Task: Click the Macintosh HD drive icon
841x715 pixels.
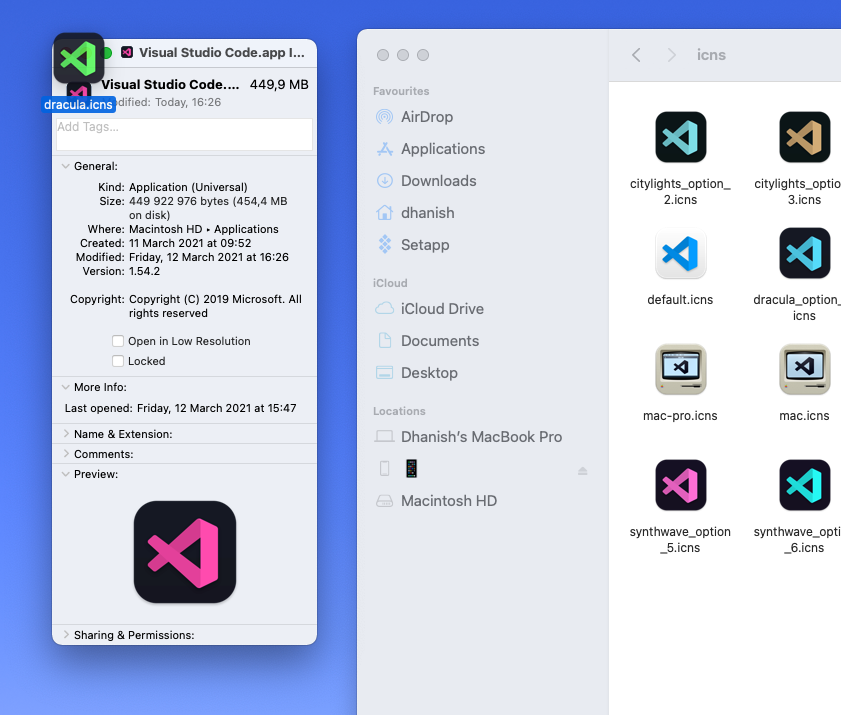Action: pos(384,501)
